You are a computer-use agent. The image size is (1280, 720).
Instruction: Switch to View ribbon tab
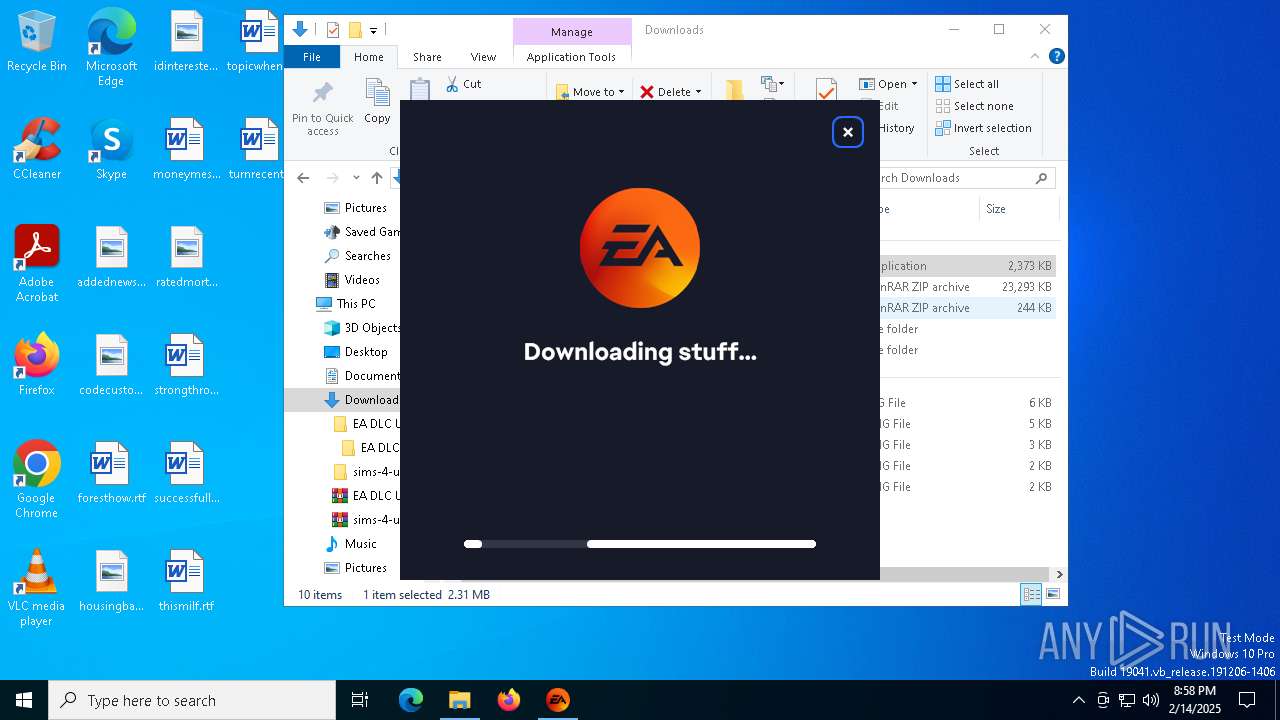tap(483, 57)
